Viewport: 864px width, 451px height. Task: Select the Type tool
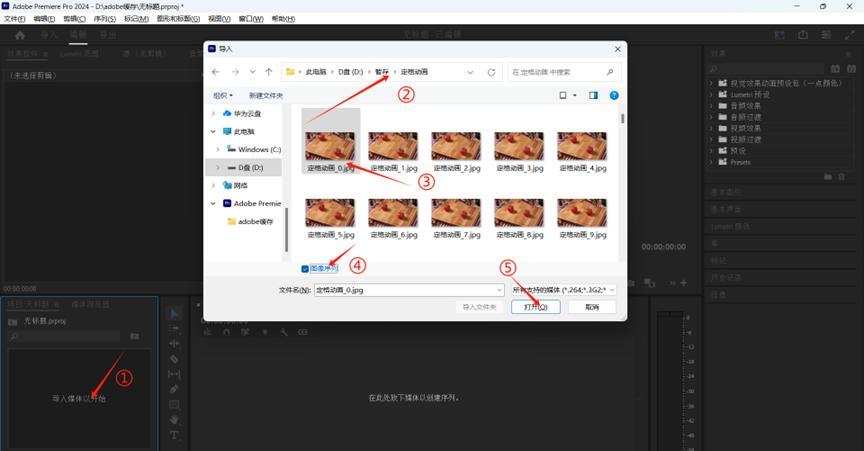point(174,435)
